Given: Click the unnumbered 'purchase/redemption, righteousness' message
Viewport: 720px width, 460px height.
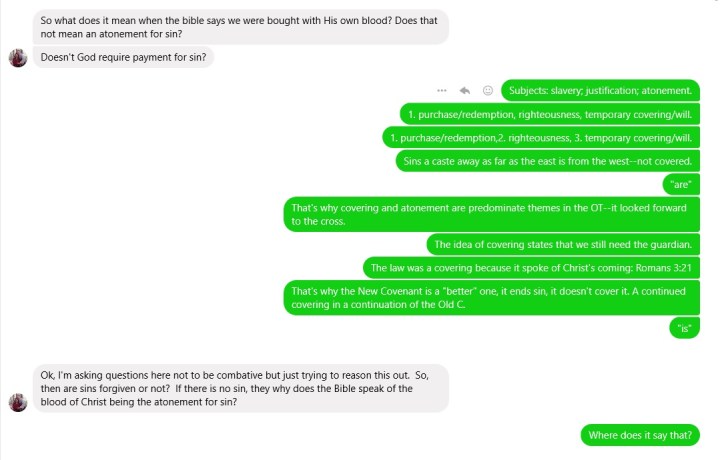Looking at the screenshot, I should (x=546, y=113).
